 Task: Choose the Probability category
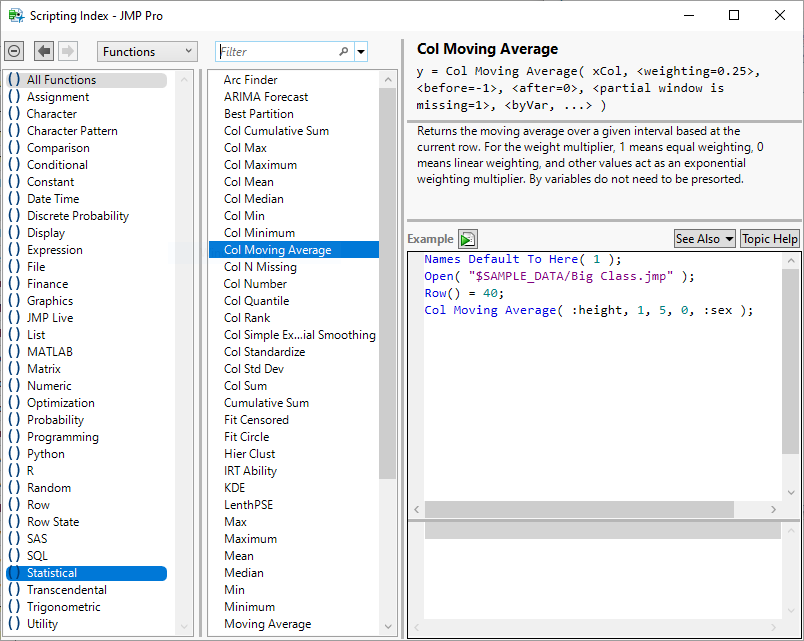(55, 420)
